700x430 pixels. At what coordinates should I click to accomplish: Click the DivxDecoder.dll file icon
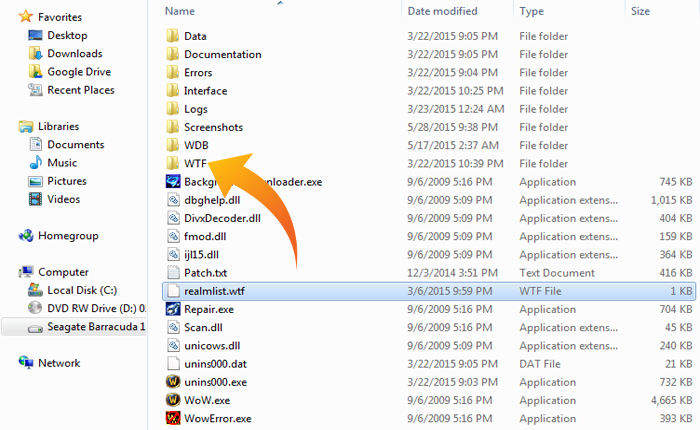173,218
